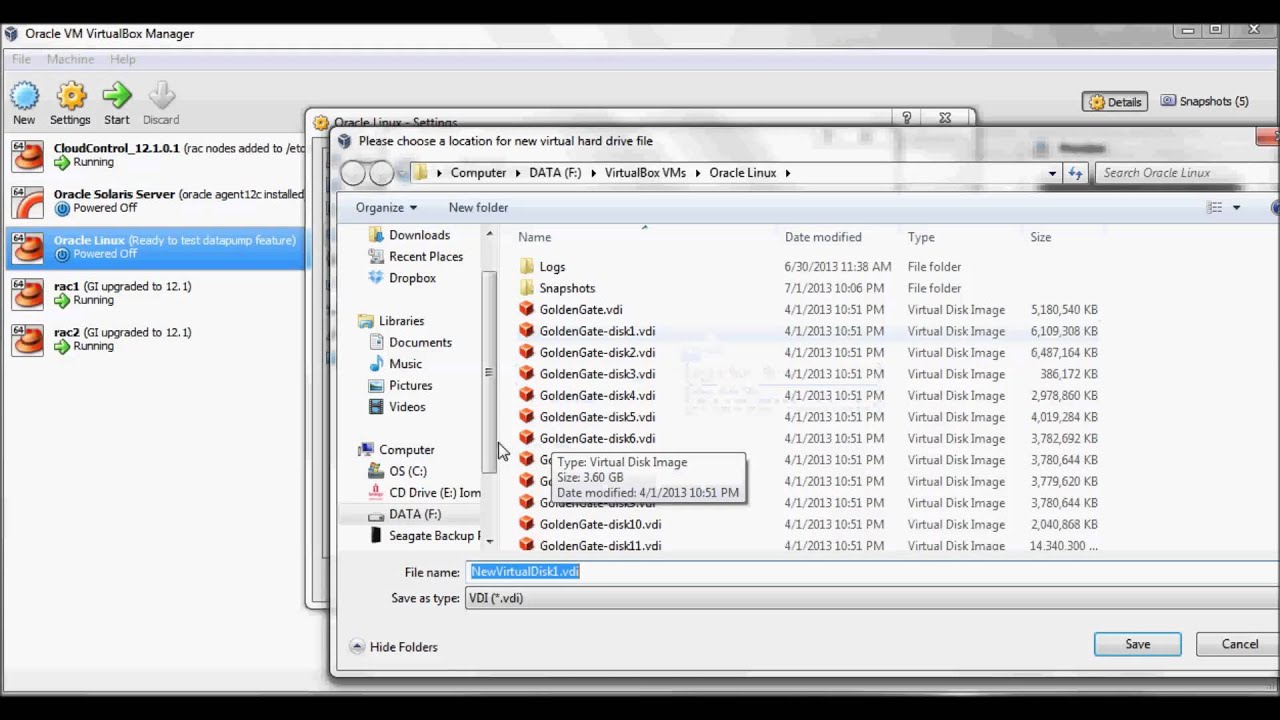Click the New folder button
Viewport: 1280px width, 720px height.
tap(478, 208)
